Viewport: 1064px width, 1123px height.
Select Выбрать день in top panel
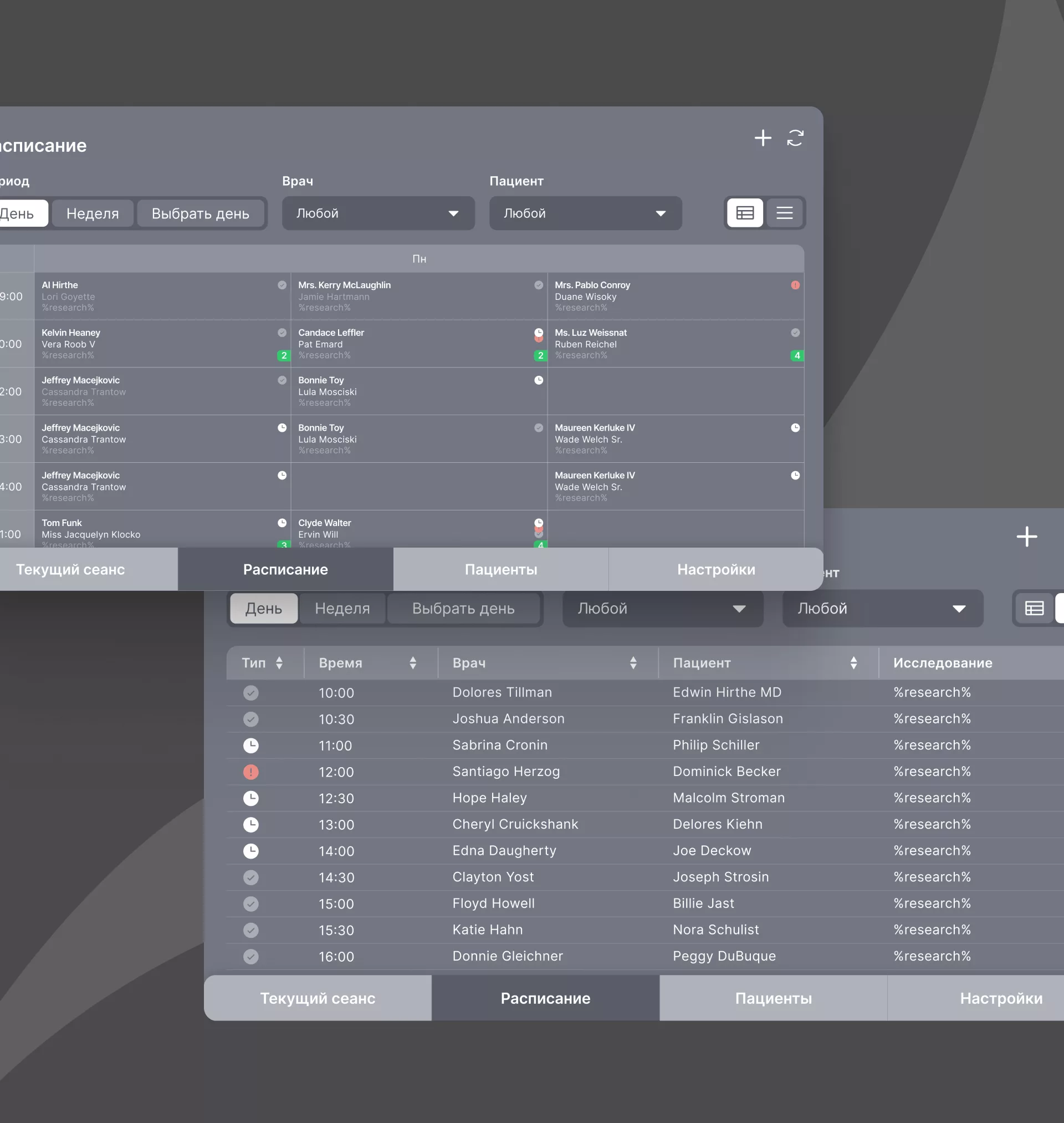tap(200, 214)
